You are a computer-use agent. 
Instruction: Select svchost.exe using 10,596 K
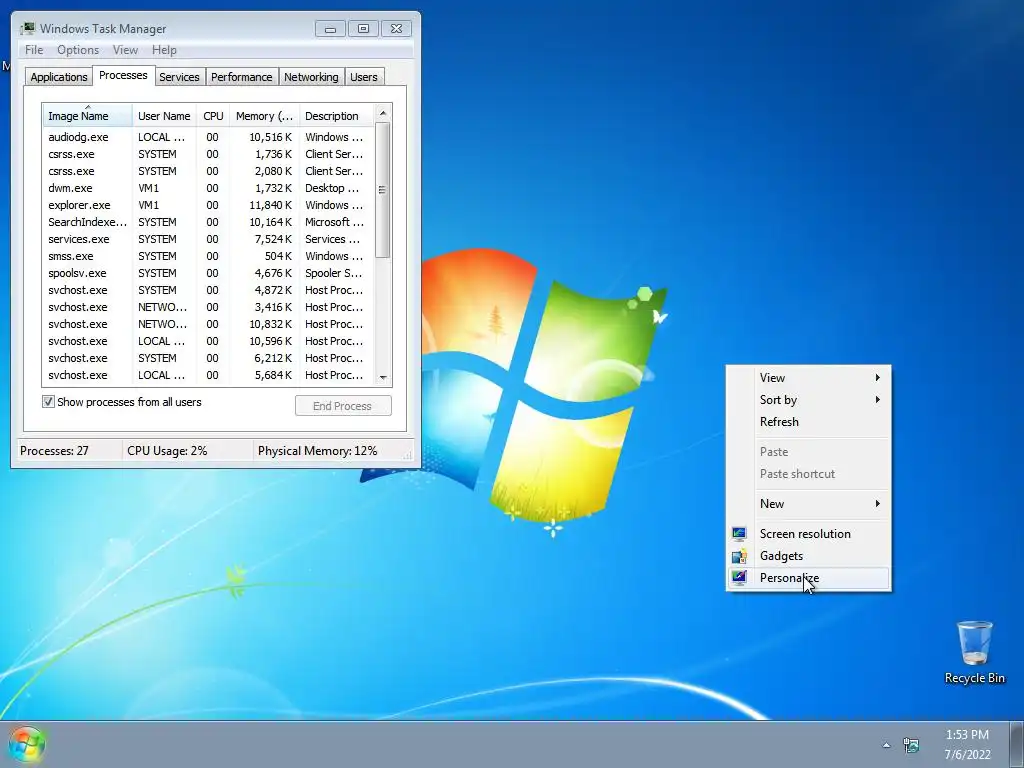pyautogui.click(x=208, y=341)
